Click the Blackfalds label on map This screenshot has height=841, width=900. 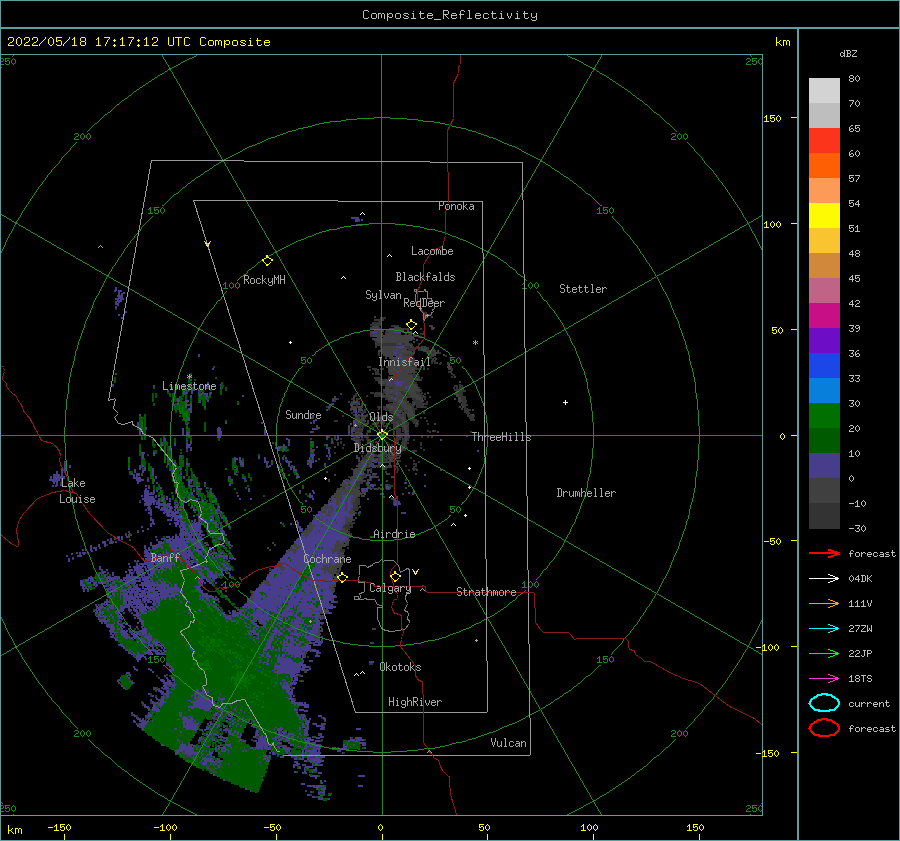(425, 277)
